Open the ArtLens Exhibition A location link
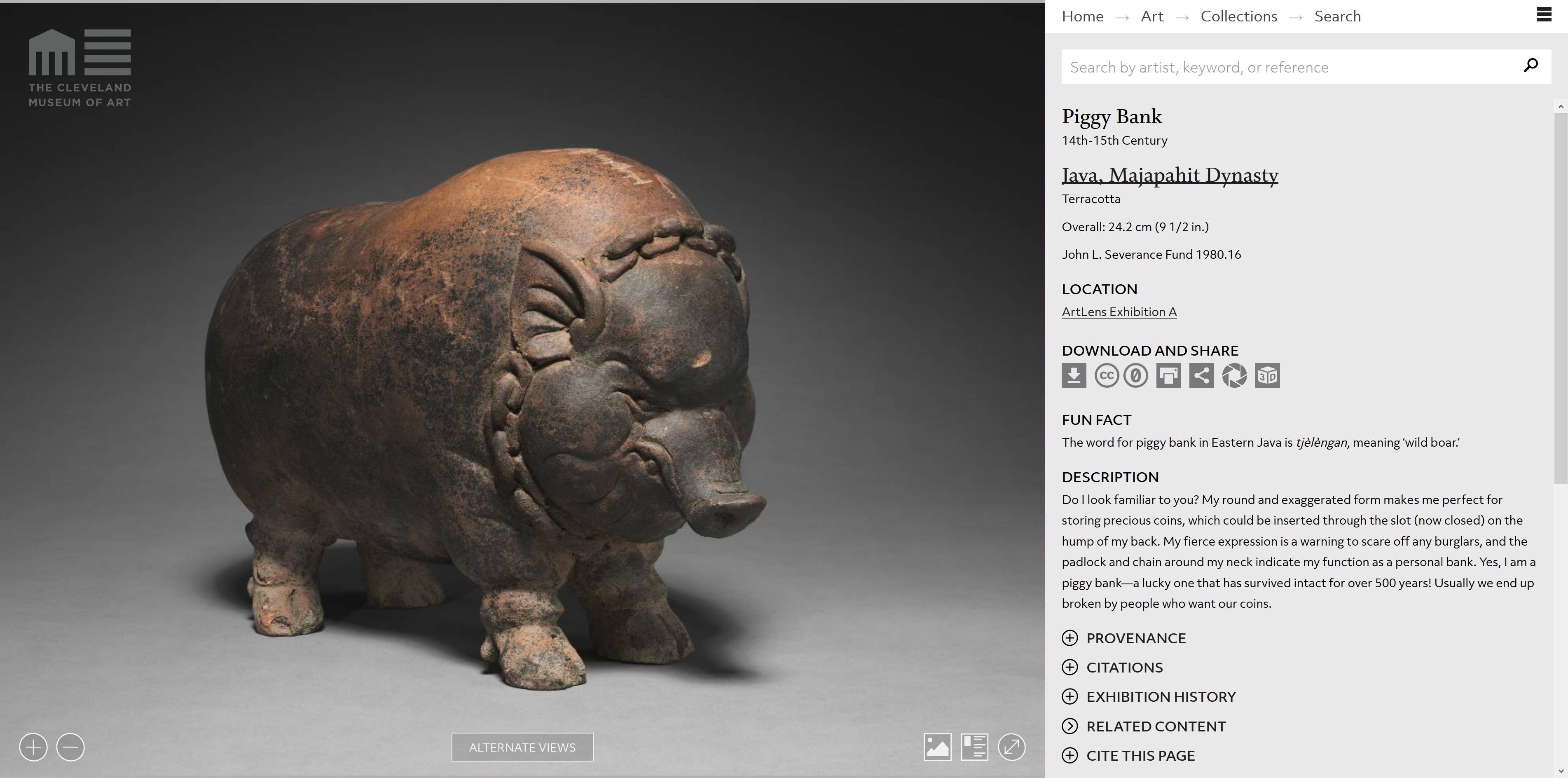The image size is (1568, 778). point(1119,312)
